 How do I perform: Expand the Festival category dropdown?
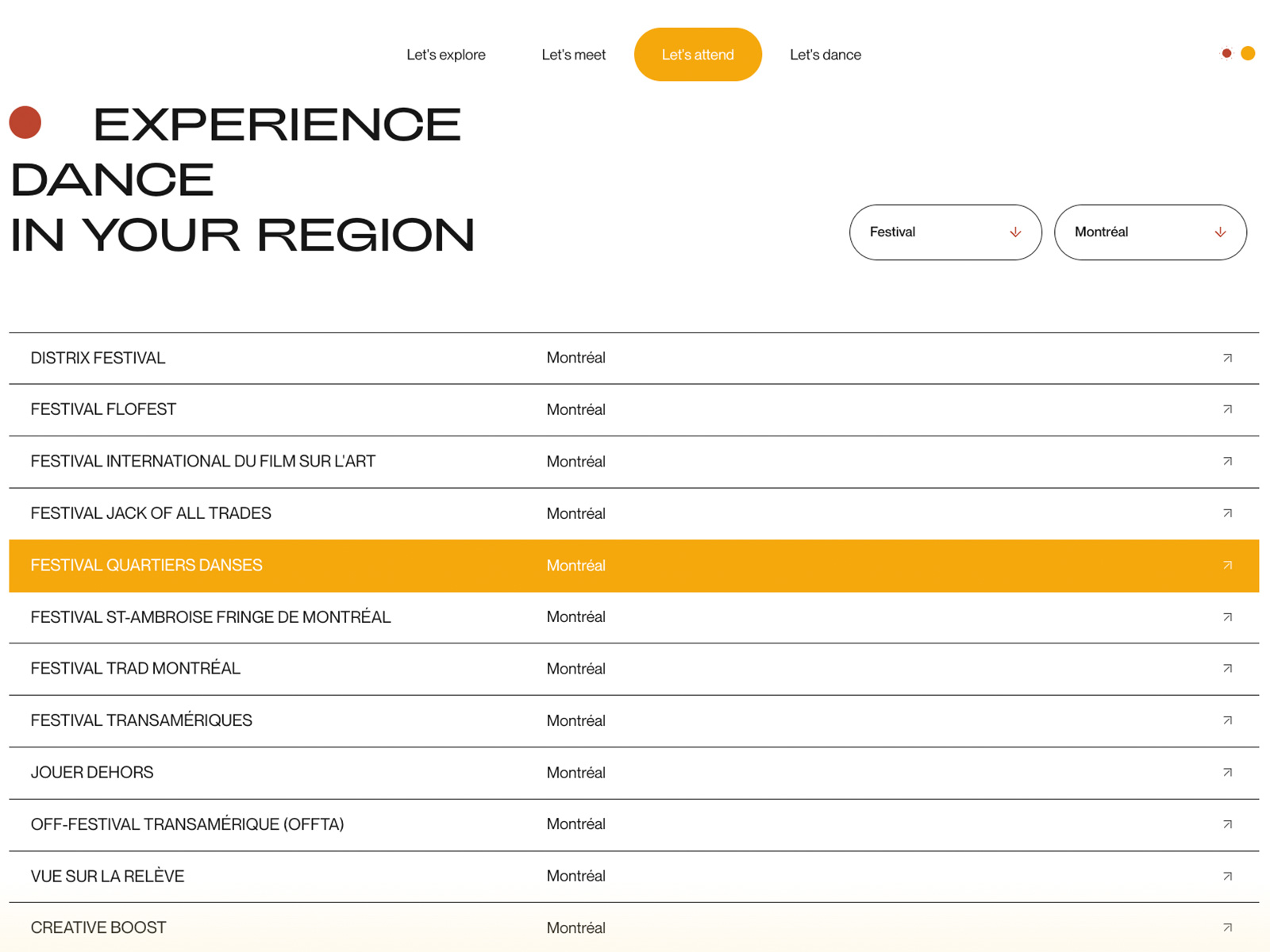tap(945, 232)
